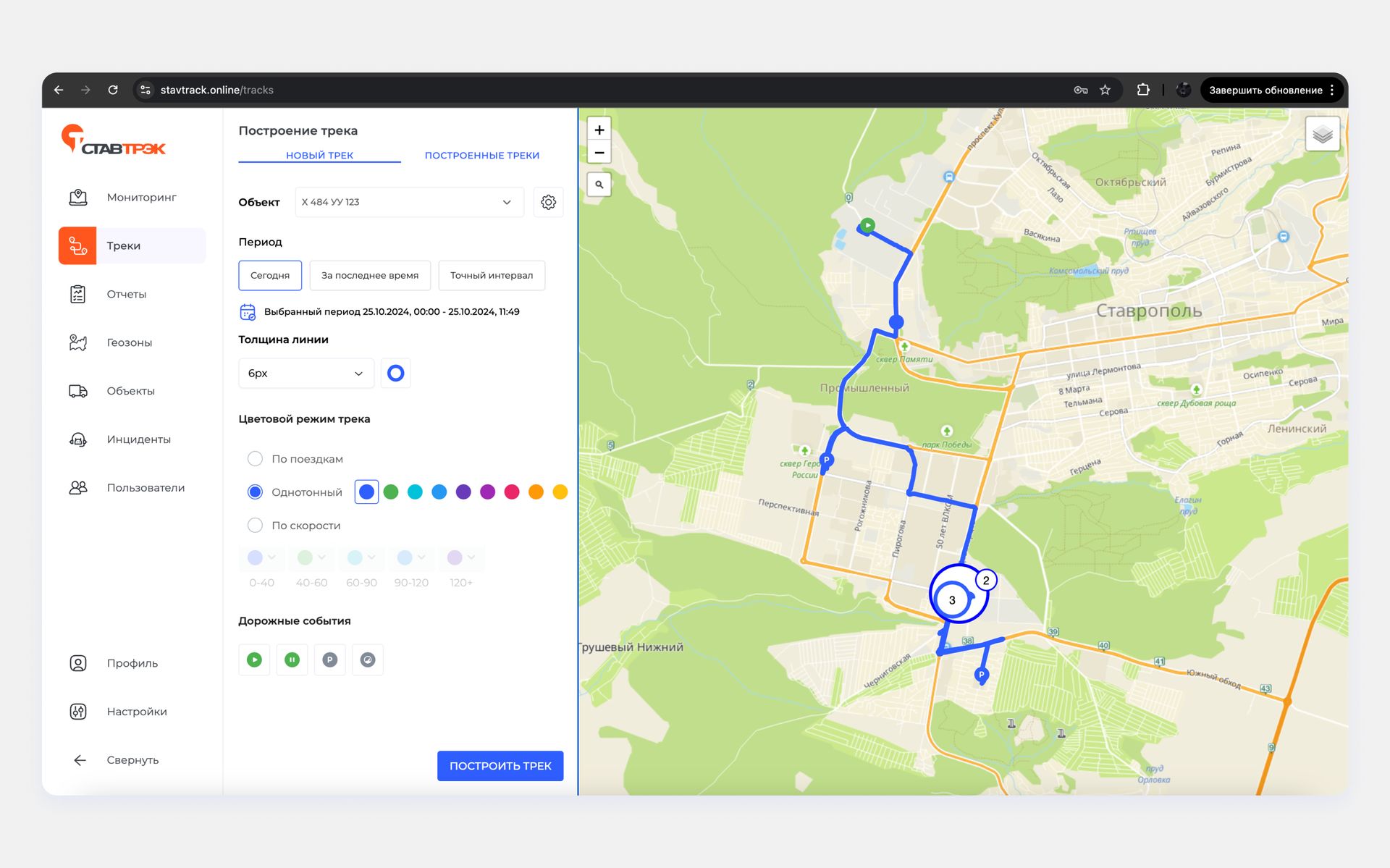1390x868 pixels.
Task: Toggle the parking road event icon
Action: pyautogui.click(x=329, y=660)
